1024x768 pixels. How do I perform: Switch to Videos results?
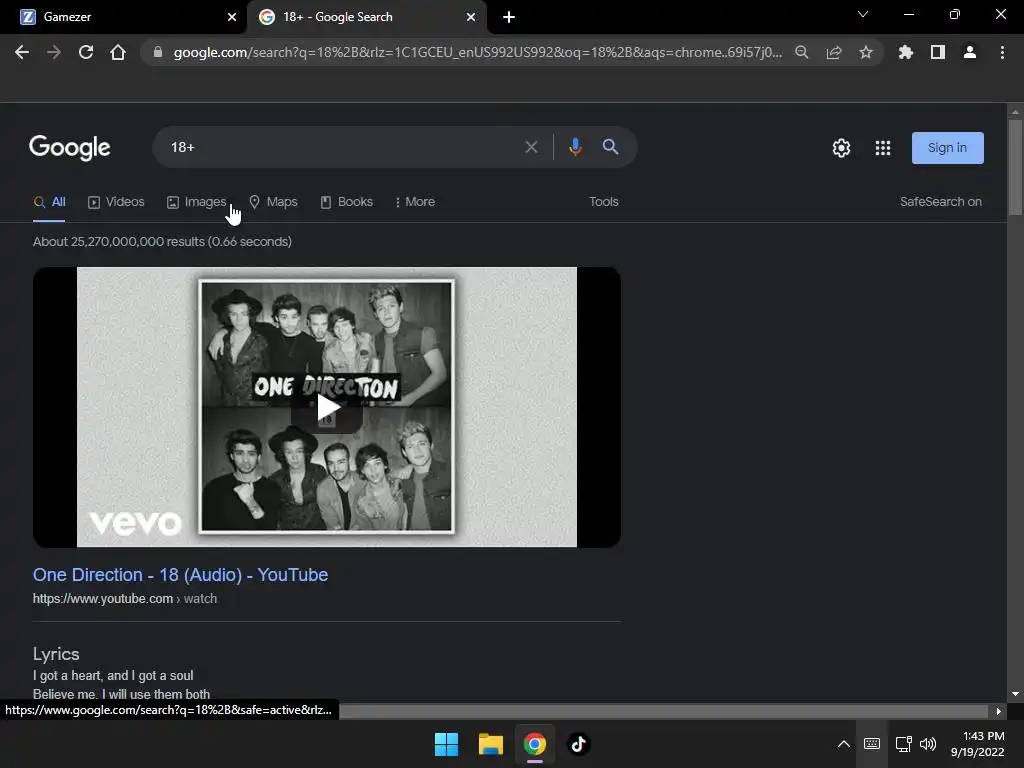click(116, 202)
